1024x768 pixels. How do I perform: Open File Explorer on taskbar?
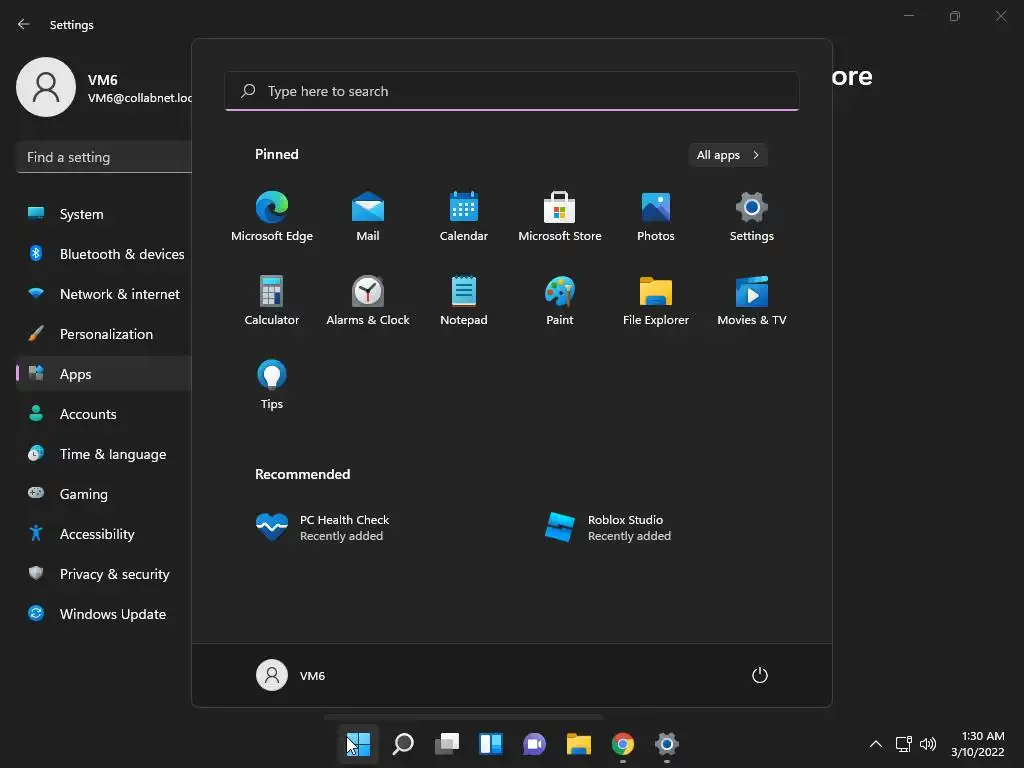[x=579, y=744]
